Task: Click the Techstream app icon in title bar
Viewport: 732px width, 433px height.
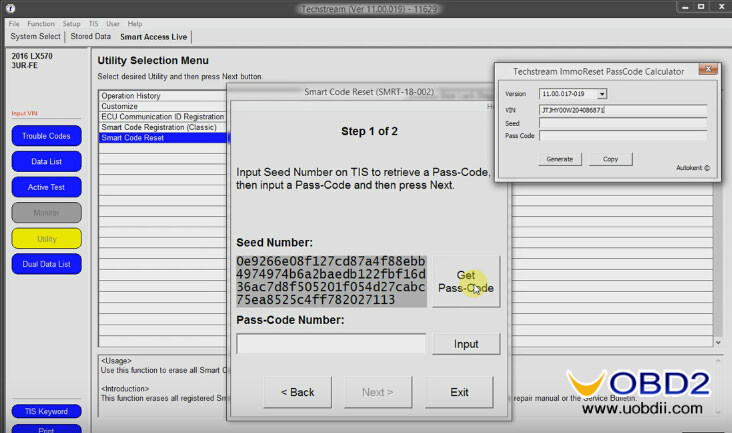Action: (x=10, y=8)
